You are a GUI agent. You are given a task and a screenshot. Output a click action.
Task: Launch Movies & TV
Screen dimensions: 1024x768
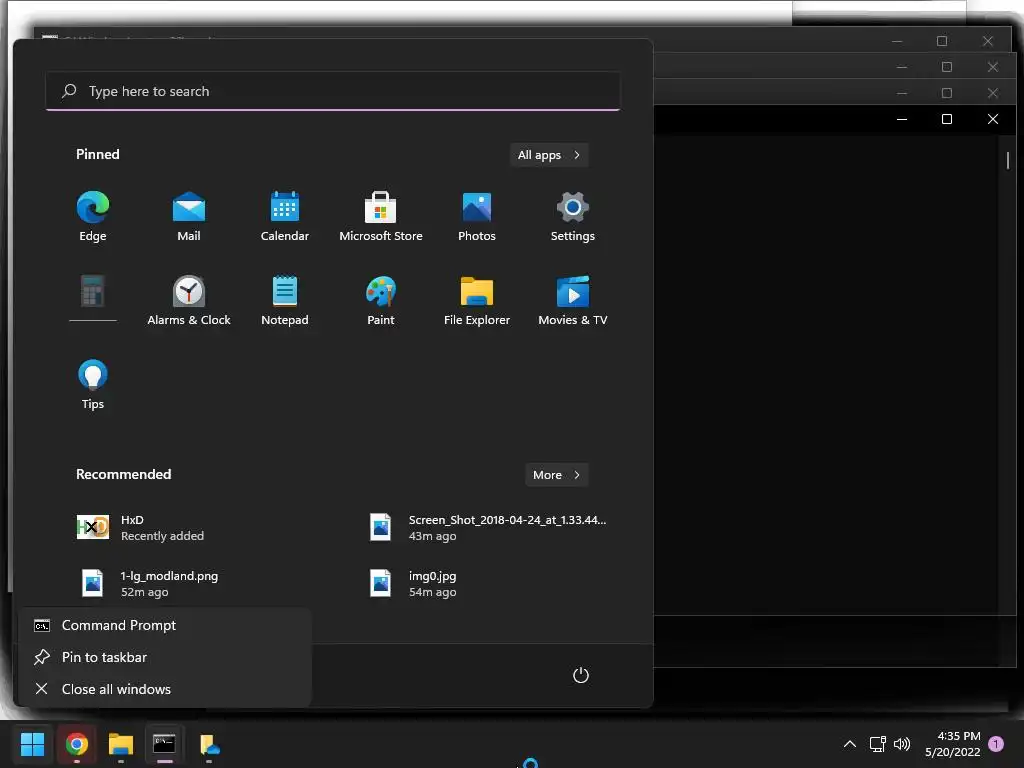coord(573,300)
